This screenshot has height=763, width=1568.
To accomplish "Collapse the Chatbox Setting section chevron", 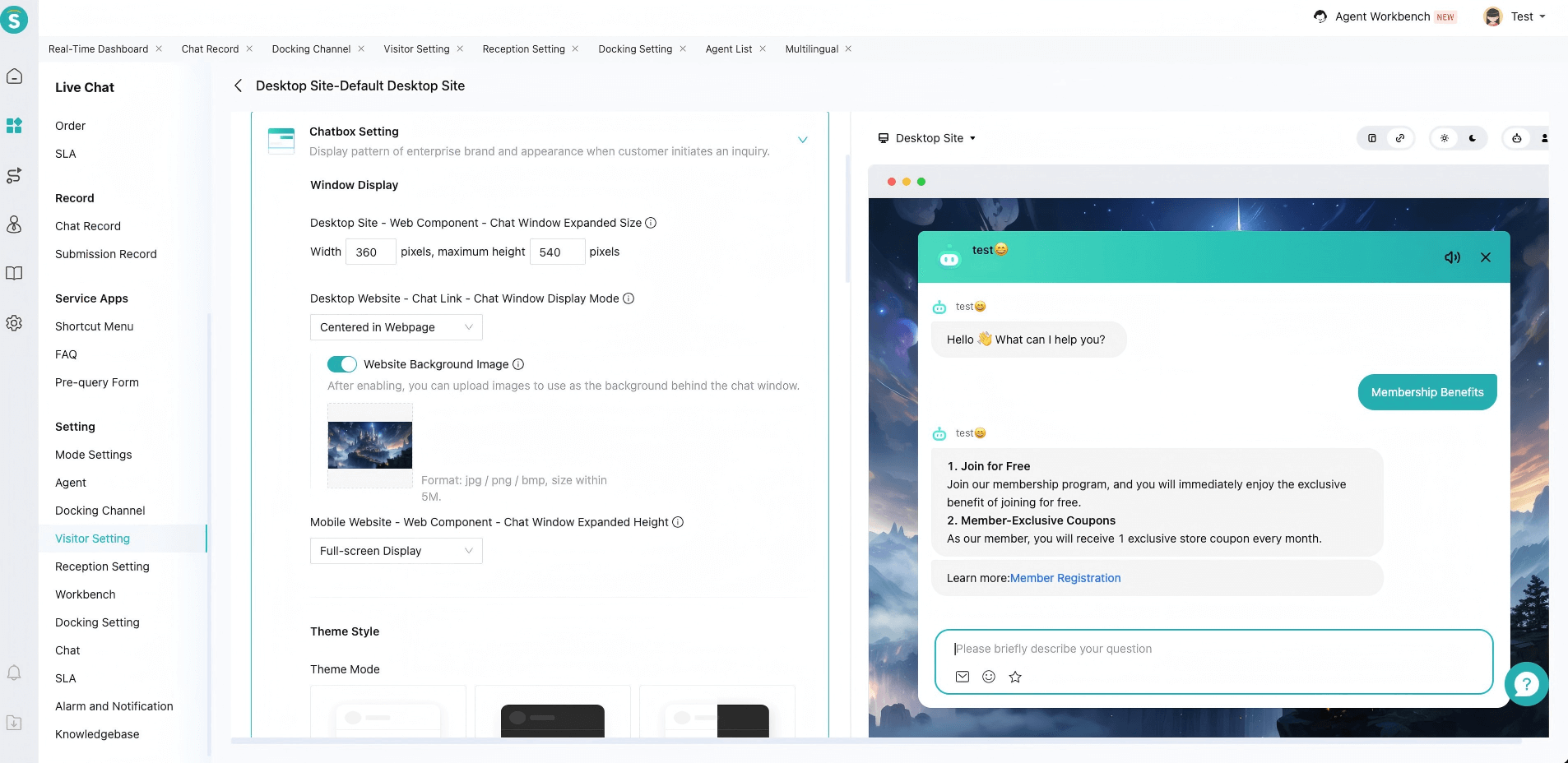I will pyautogui.click(x=802, y=140).
